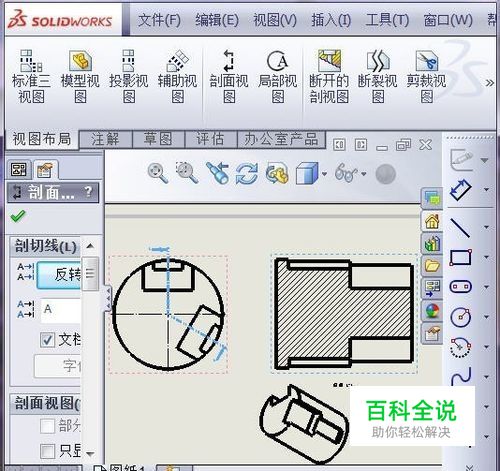Click the green checkmark to confirm section
The height and width of the screenshot is (471, 500).
(x=18, y=216)
